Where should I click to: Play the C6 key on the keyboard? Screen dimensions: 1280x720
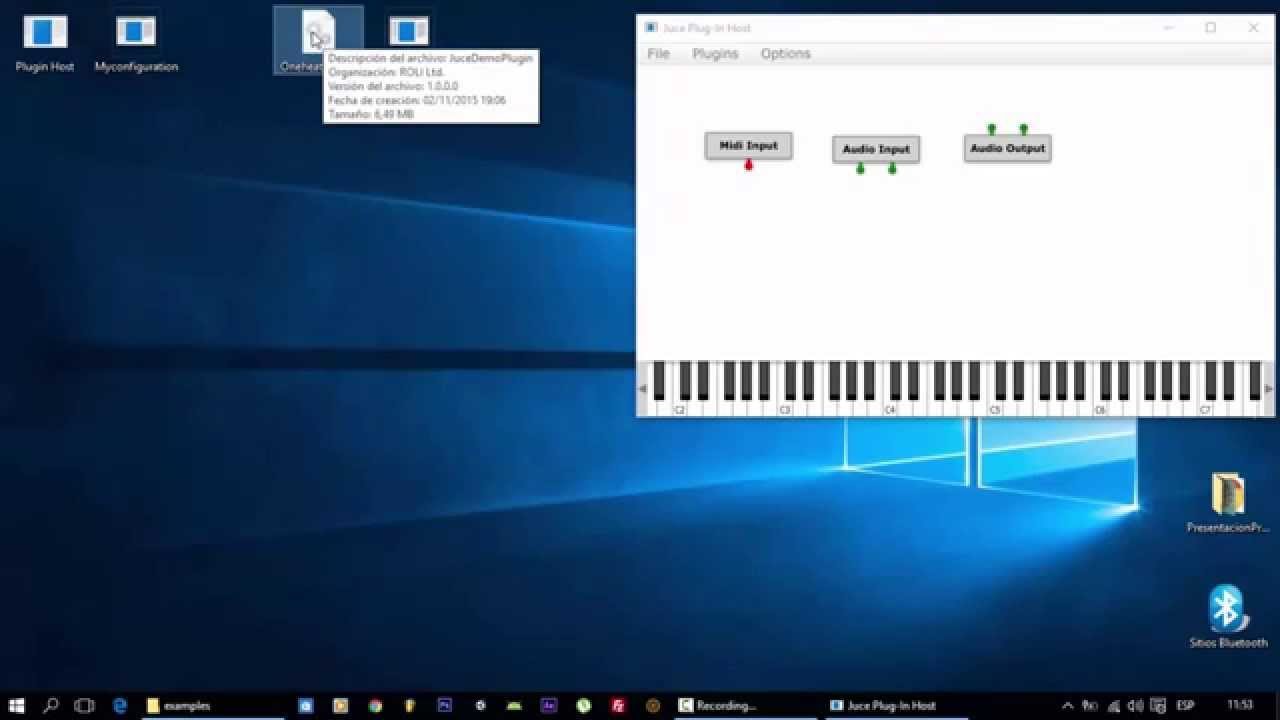click(1100, 408)
